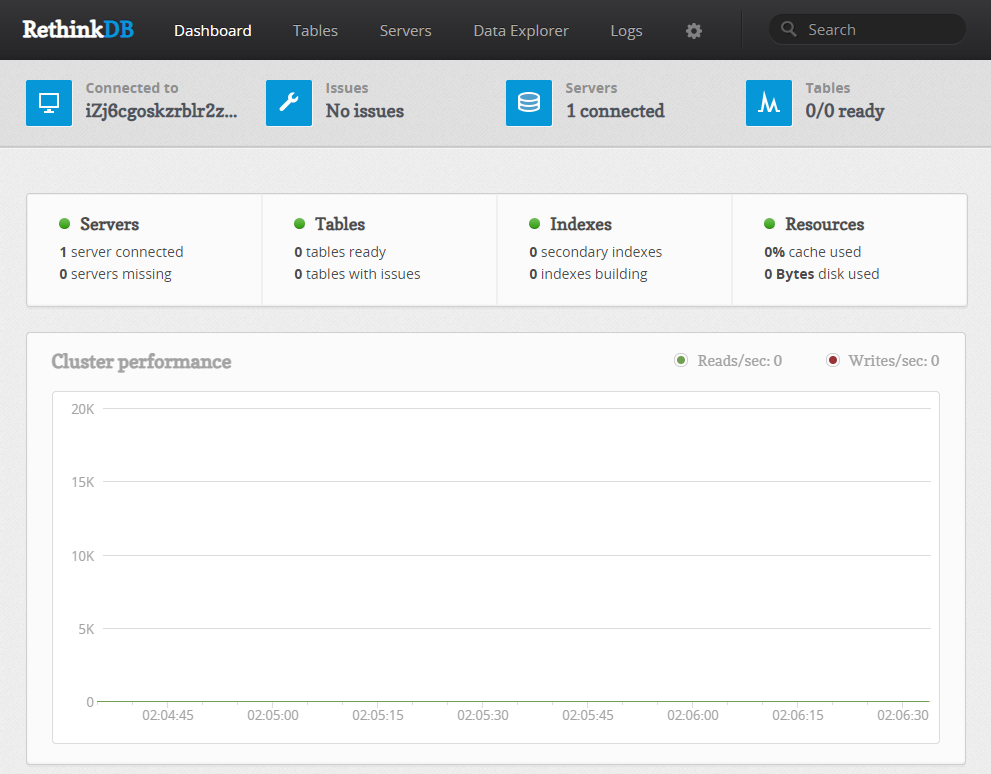The width and height of the screenshot is (991, 774).
Task: Click the monitor icon beside Connected to
Action: click(49, 103)
